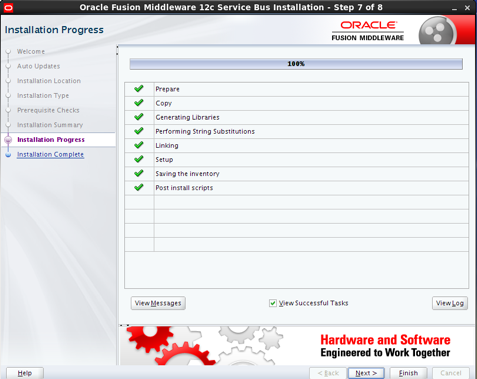Select the Installation Progress step

51,140
